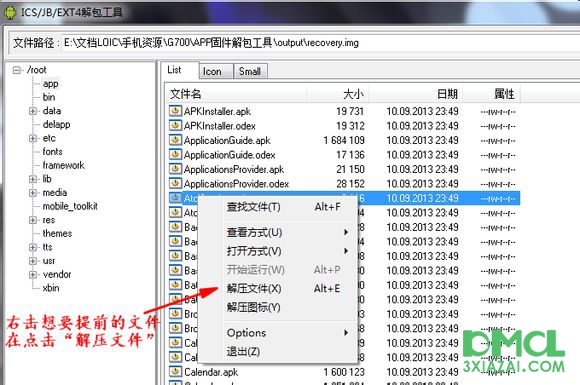Viewport: 580px width, 385px height.
Task: Select the themes folder in the tree
Action: click(x=57, y=233)
